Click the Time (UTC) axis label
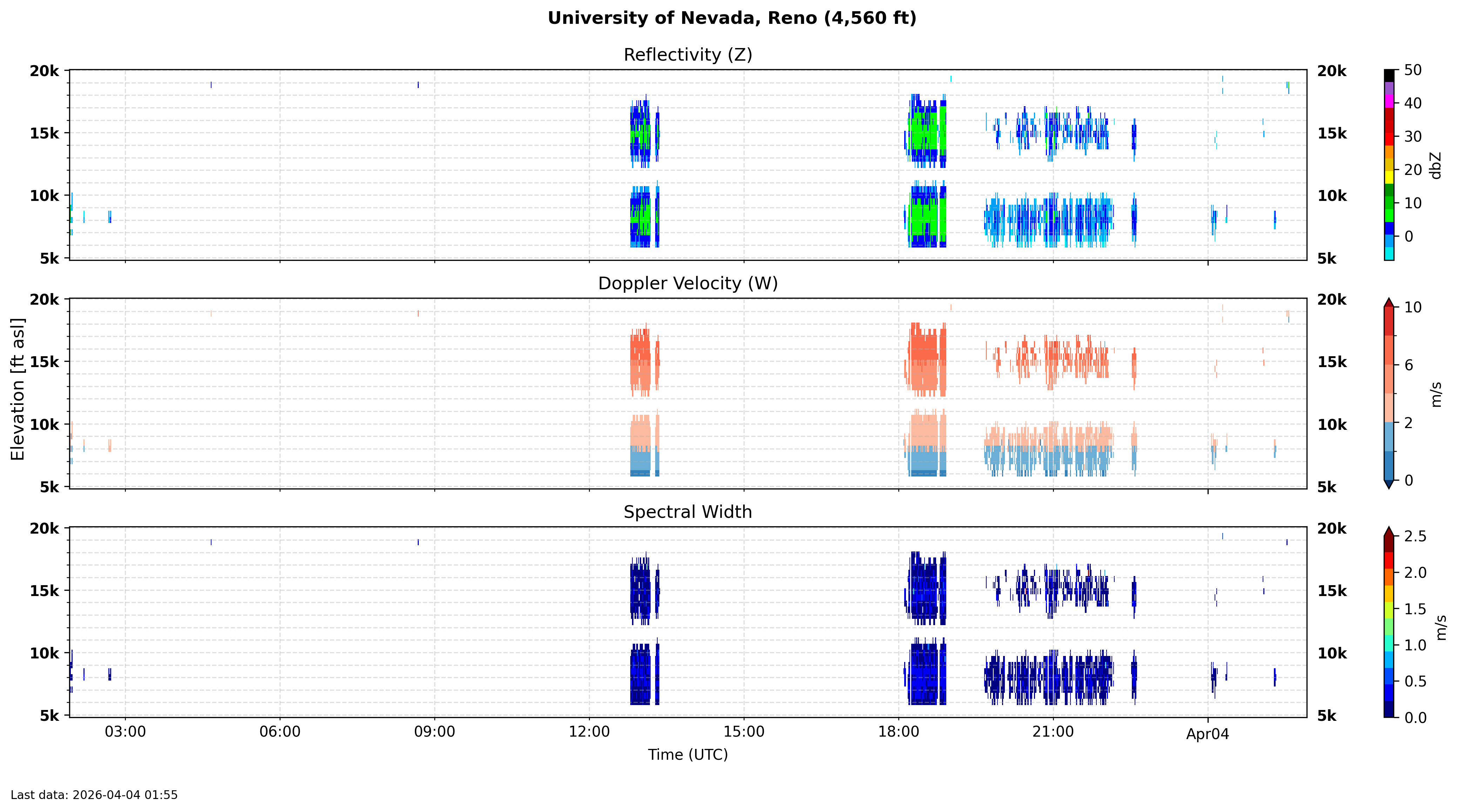 tap(688, 755)
